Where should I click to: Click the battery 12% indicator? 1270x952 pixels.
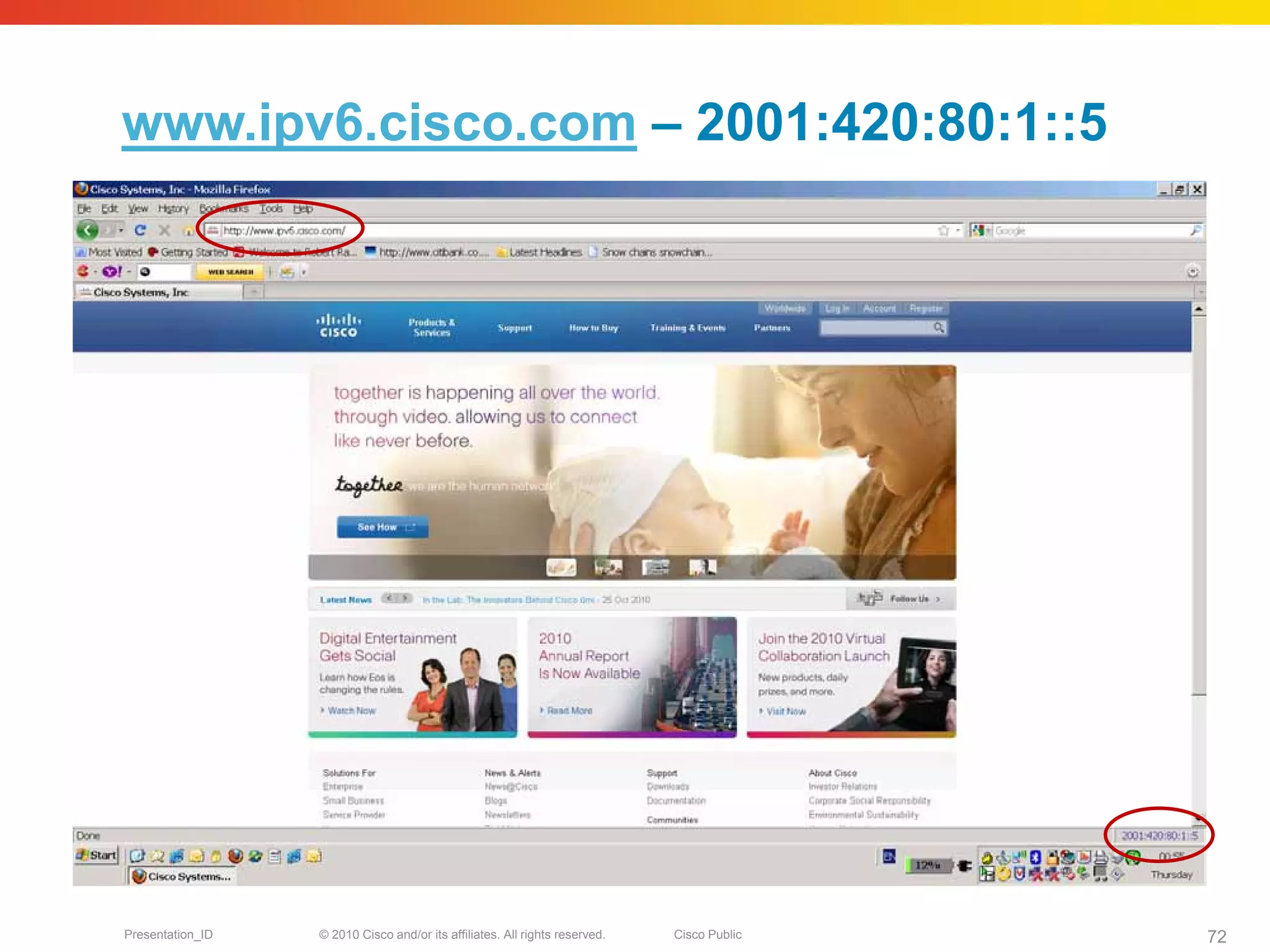928,865
